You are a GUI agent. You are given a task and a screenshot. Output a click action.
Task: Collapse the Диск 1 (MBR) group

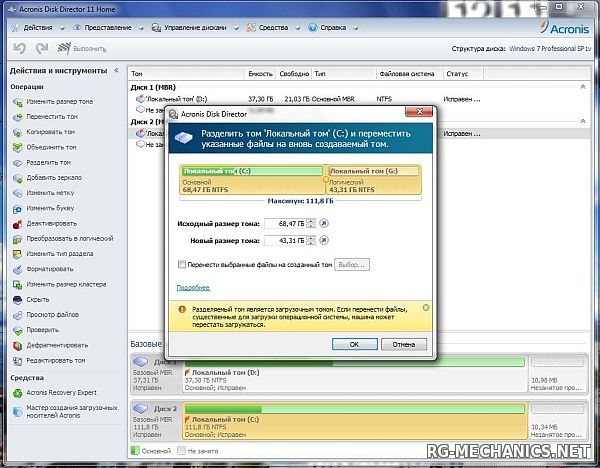[x=583, y=87]
